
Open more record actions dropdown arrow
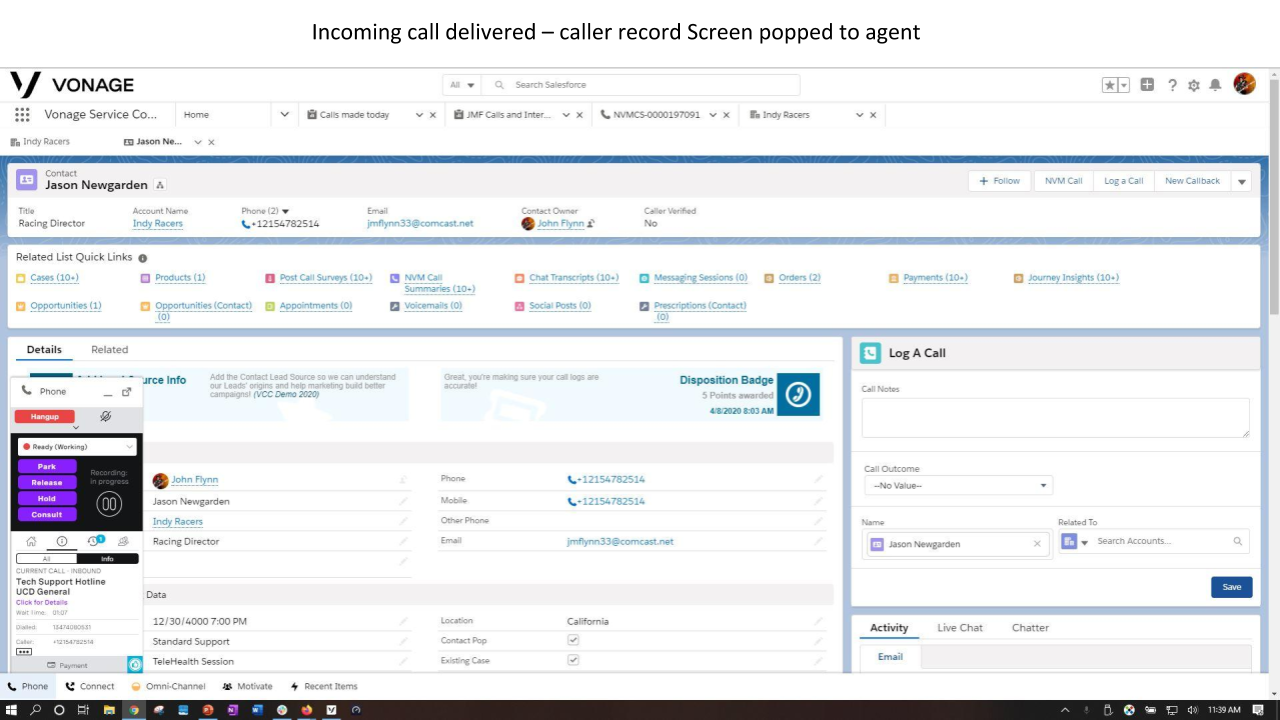pos(1242,181)
